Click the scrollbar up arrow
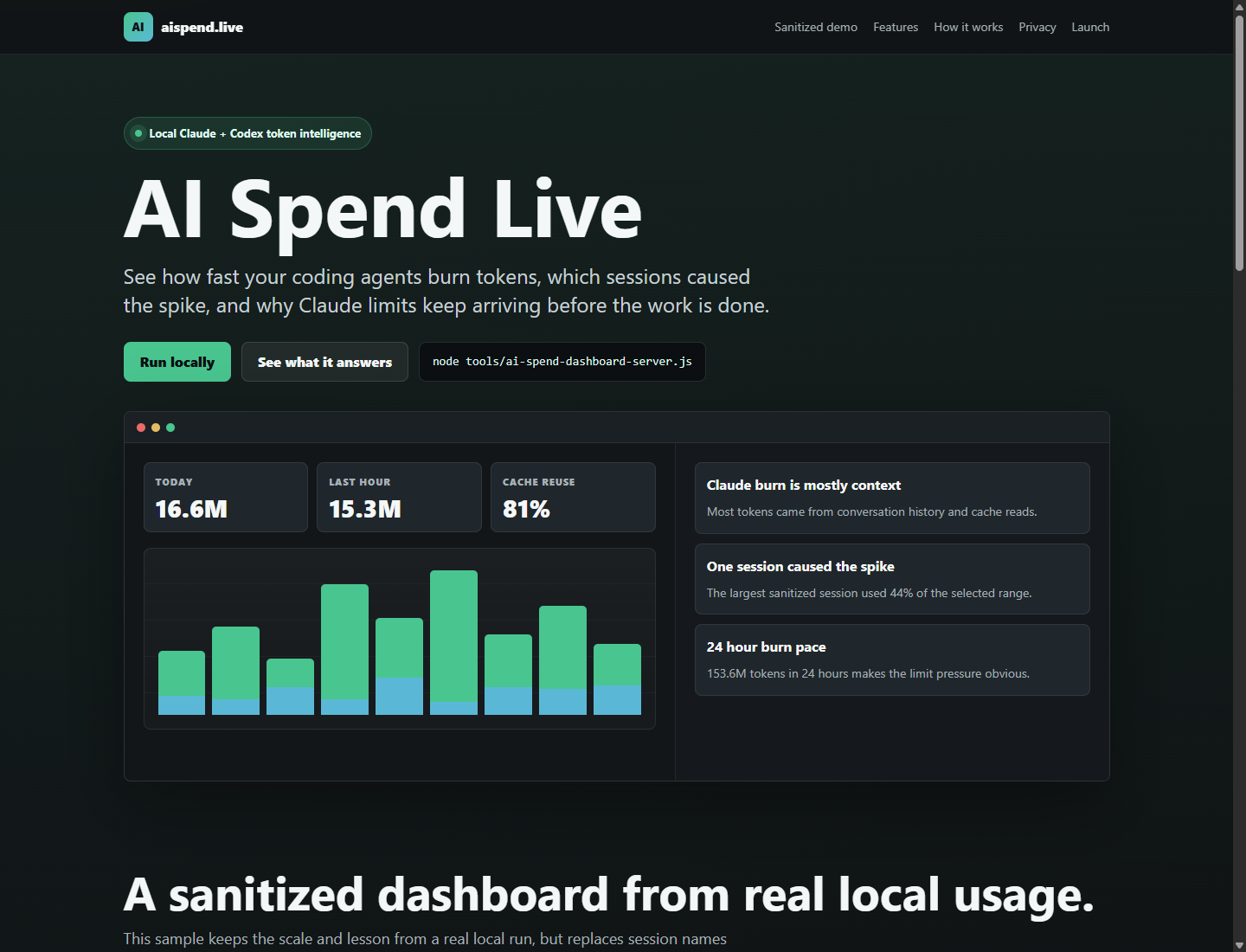The height and width of the screenshot is (952, 1246). [x=1239, y=6]
